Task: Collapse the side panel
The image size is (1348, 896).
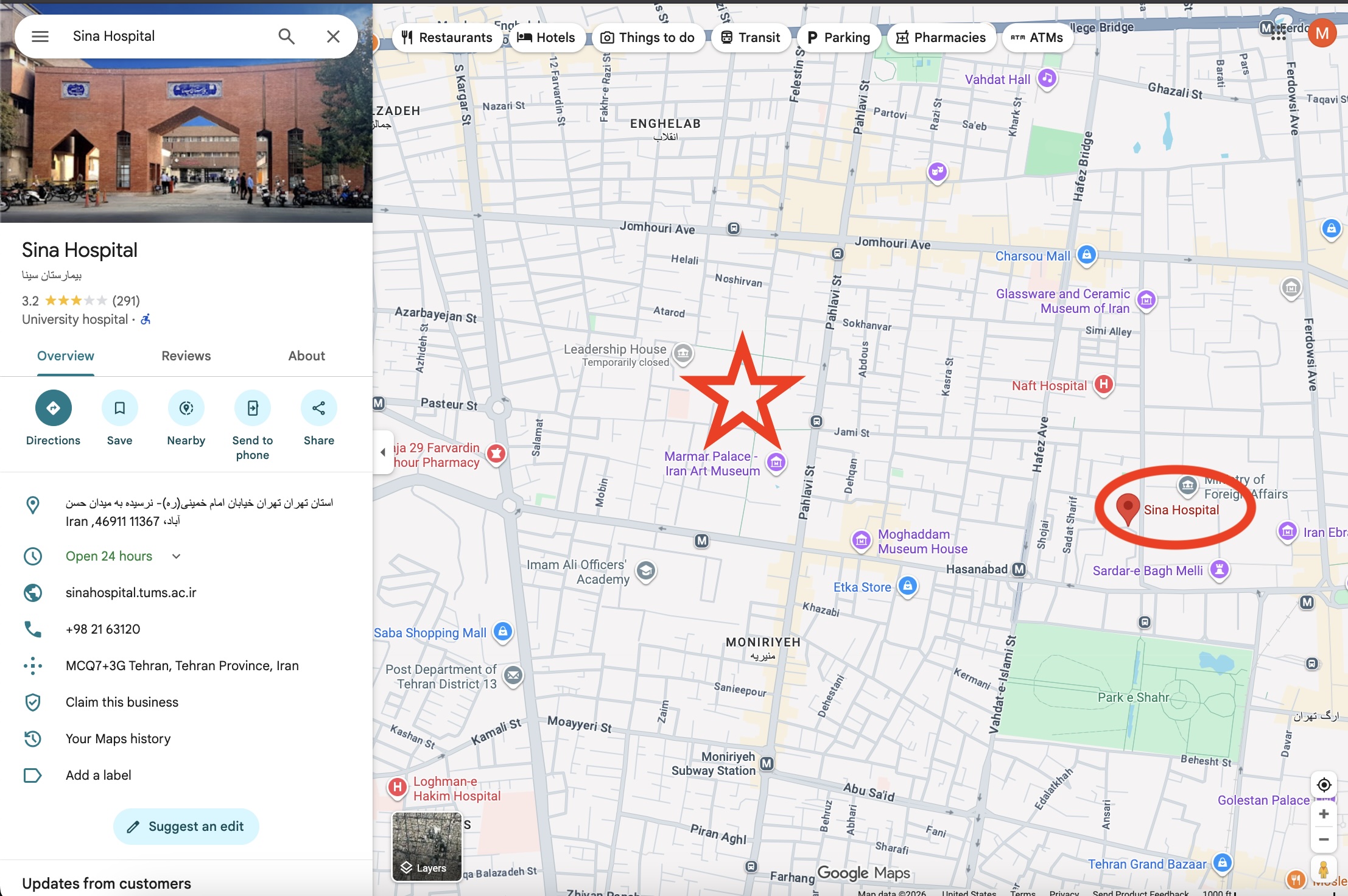Action: pyautogui.click(x=383, y=452)
